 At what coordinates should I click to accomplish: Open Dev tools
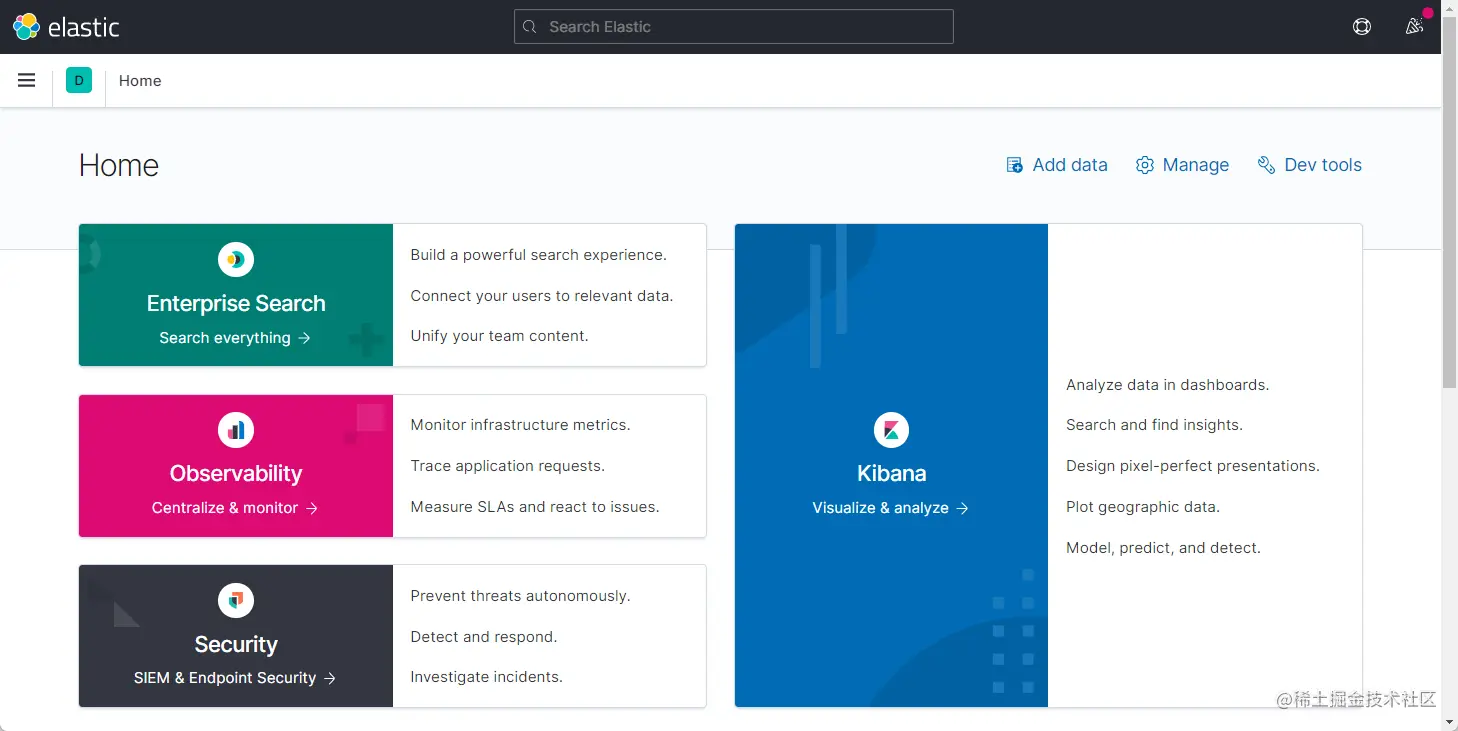(x=1309, y=165)
